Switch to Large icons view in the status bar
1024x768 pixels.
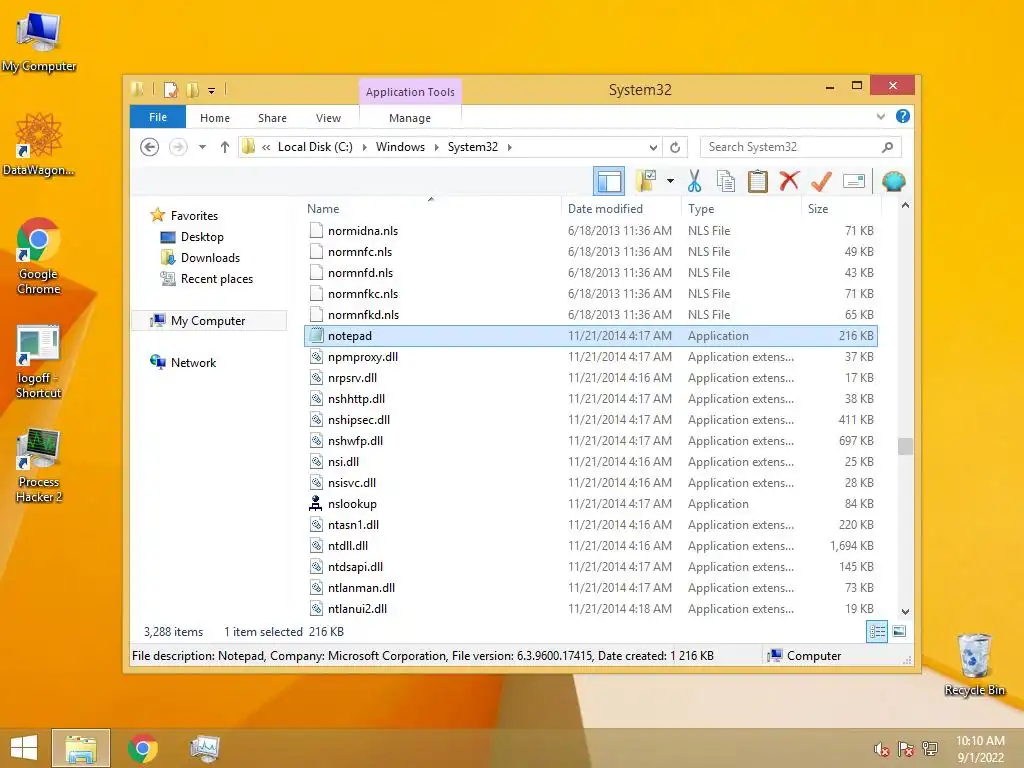point(899,632)
